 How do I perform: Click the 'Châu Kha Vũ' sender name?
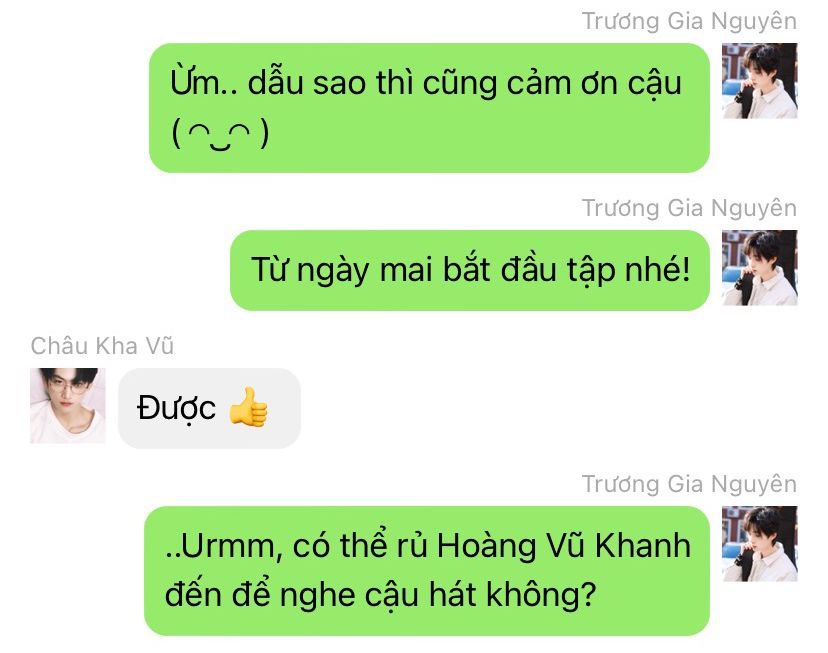click(102, 346)
